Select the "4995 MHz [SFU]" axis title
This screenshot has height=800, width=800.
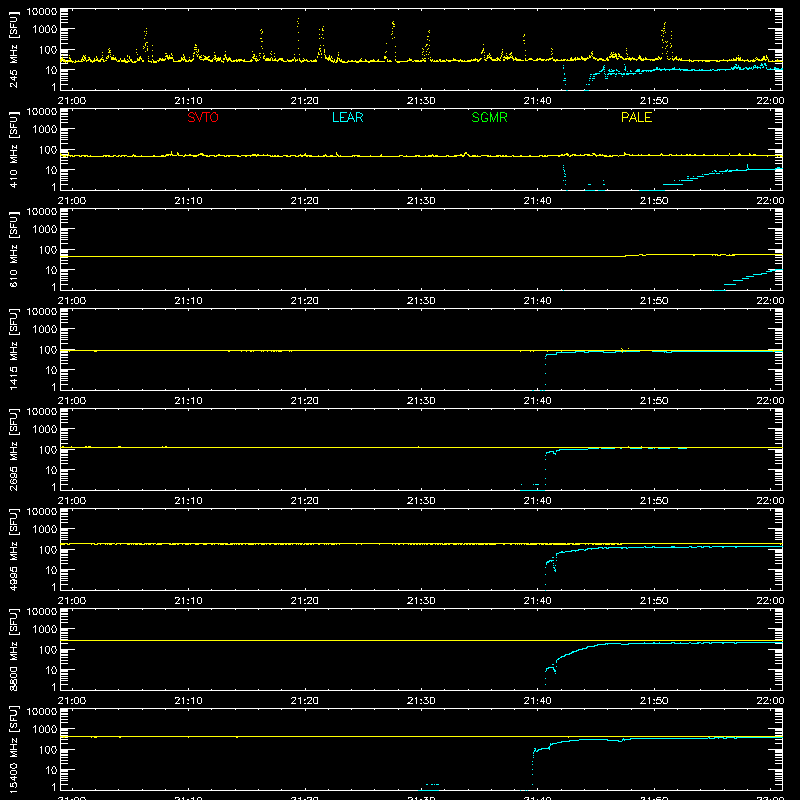pyautogui.click(x=14, y=549)
